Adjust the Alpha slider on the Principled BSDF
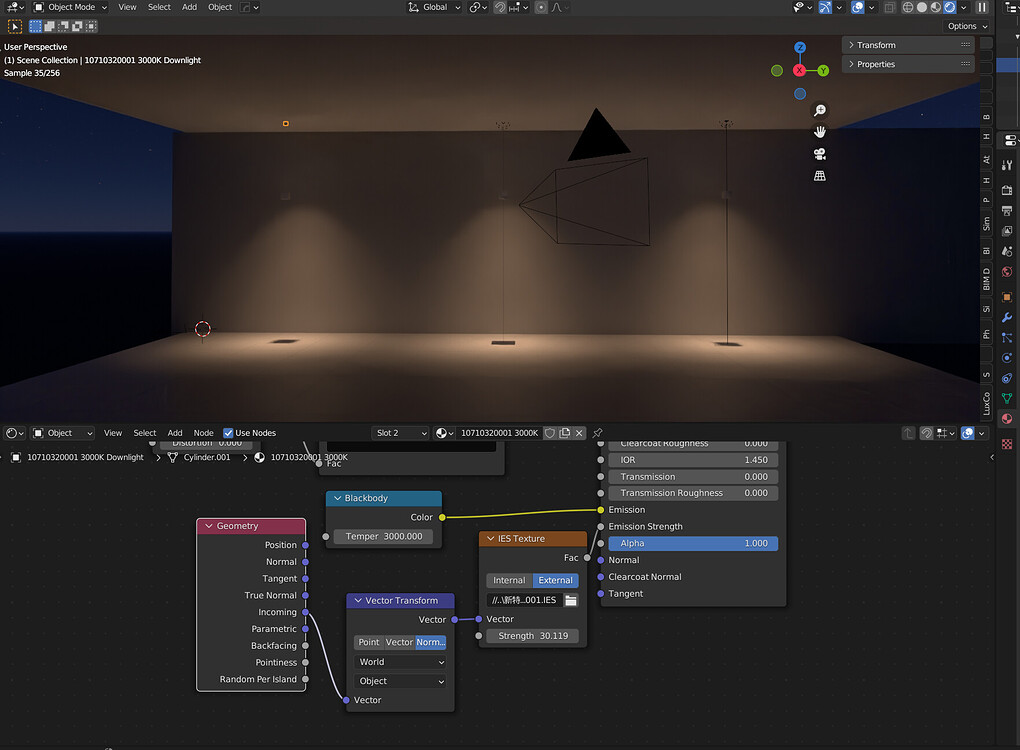The image size is (1020, 750). tap(693, 543)
